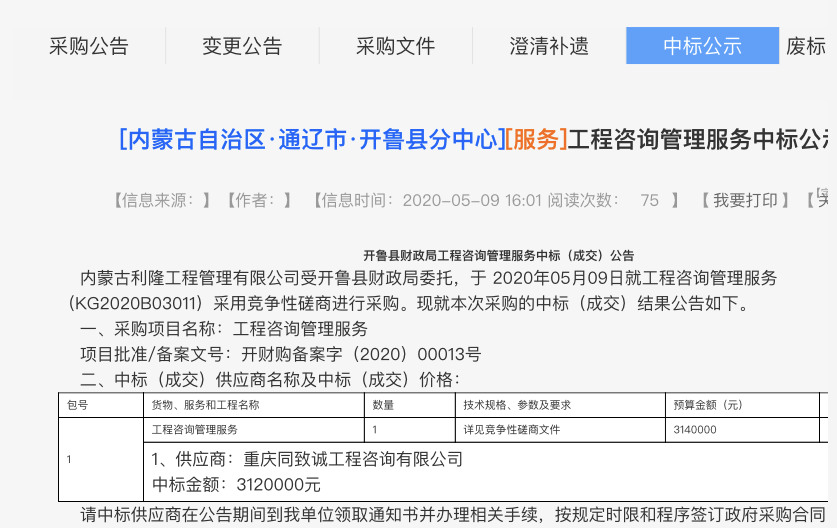
Task: Click the budget cell showing 3140000
Action: click(x=695, y=430)
